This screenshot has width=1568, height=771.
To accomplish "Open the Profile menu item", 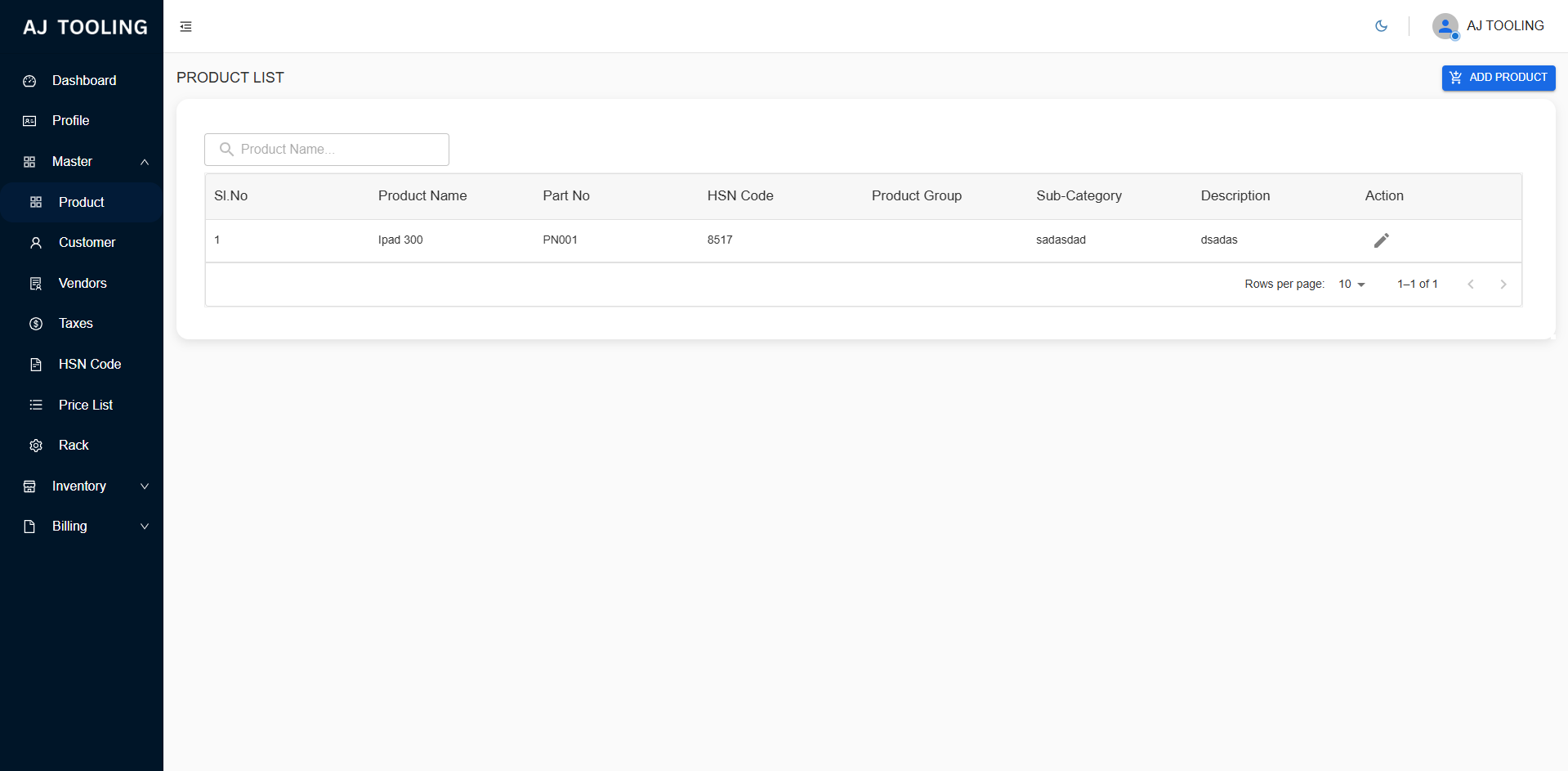I will tap(82, 120).
